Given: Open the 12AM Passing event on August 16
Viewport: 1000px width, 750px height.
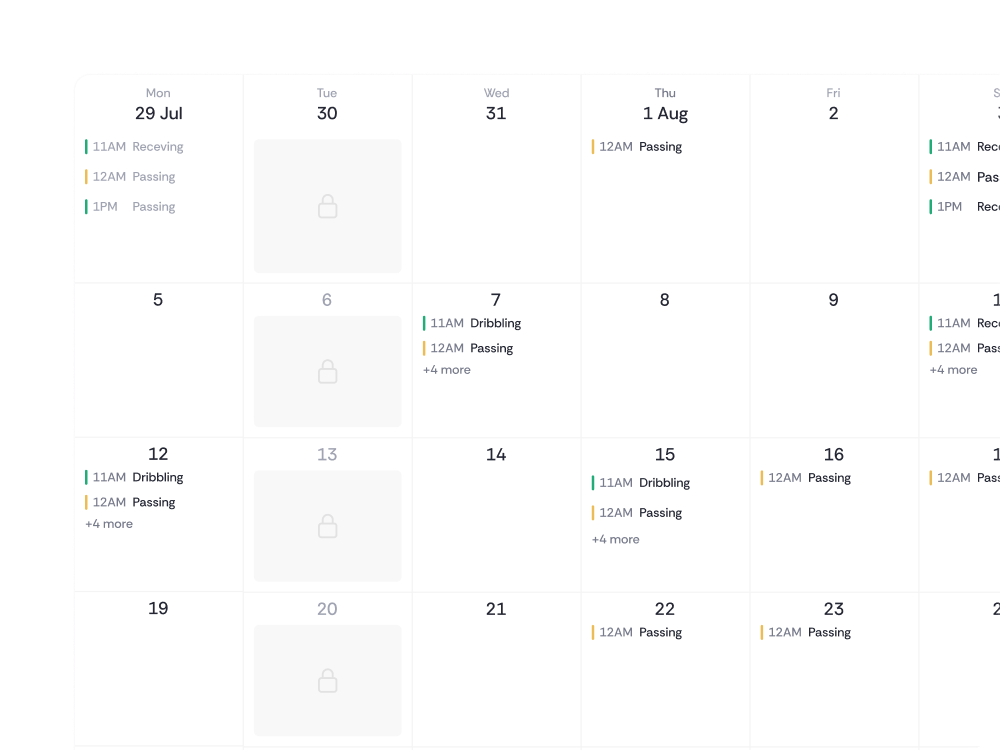Looking at the screenshot, I should click(811, 477).
